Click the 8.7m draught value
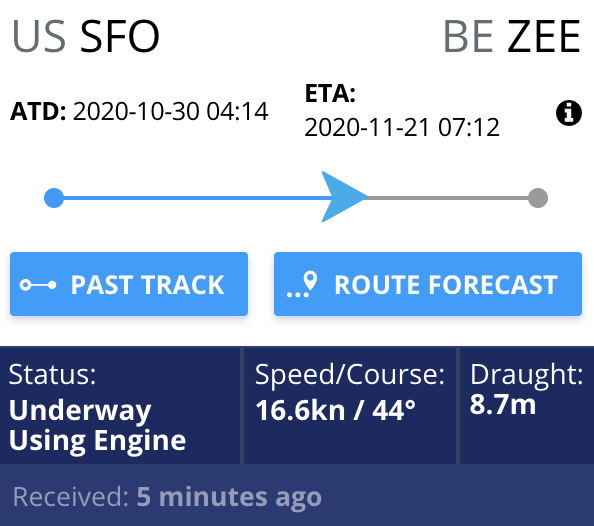Viewport: 594px width, 526px height. click(503, 404)
